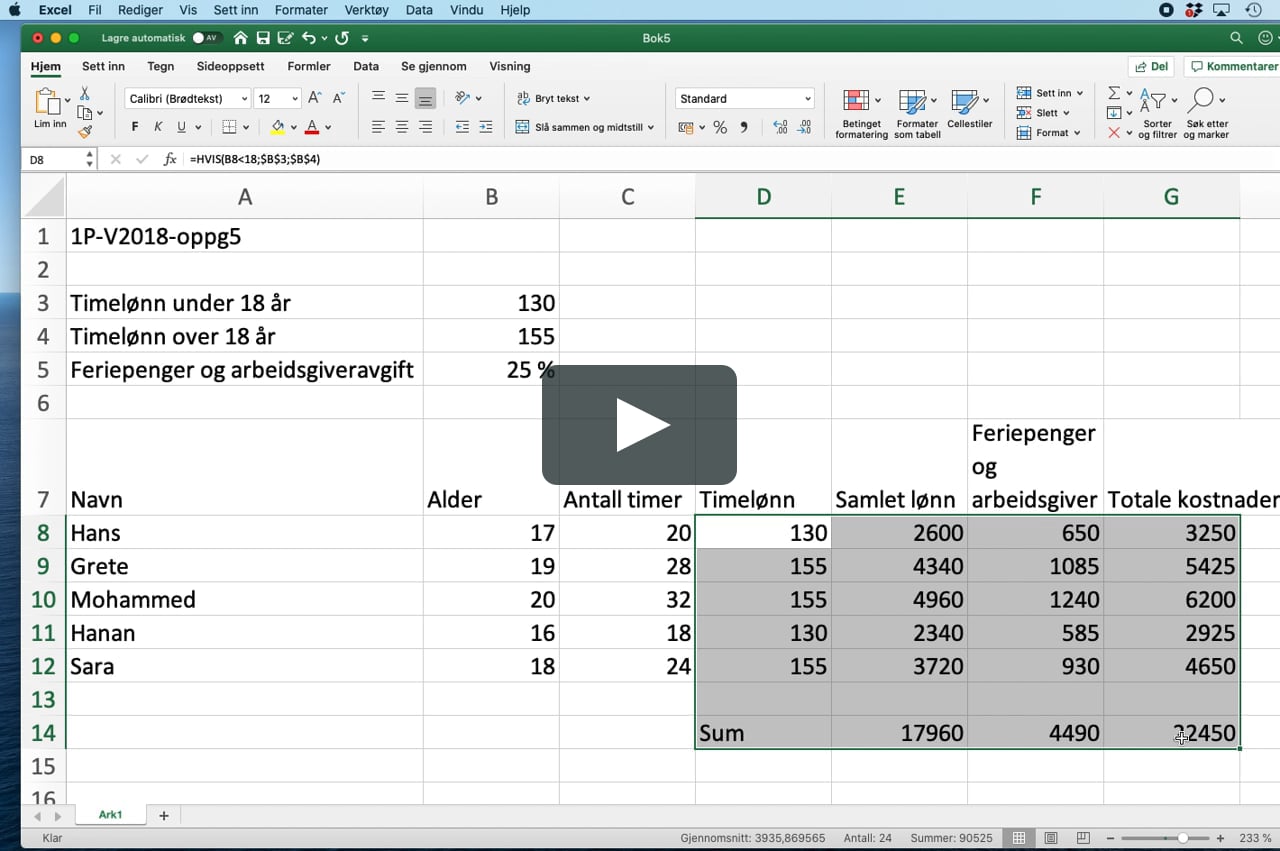Toggle the Lagre automatisk switch
This screenshot has width=1280, height=851.
206,38
